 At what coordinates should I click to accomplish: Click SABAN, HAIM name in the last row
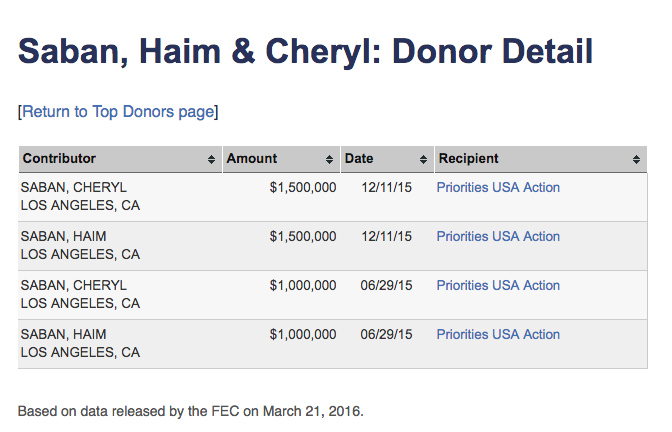tap(64, 334)
